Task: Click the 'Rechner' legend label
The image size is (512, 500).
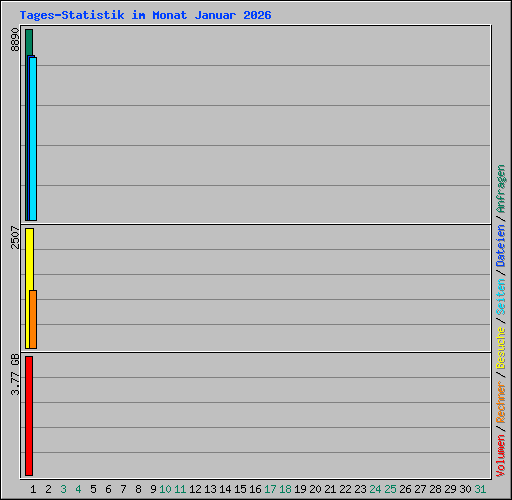Action: 501,402
